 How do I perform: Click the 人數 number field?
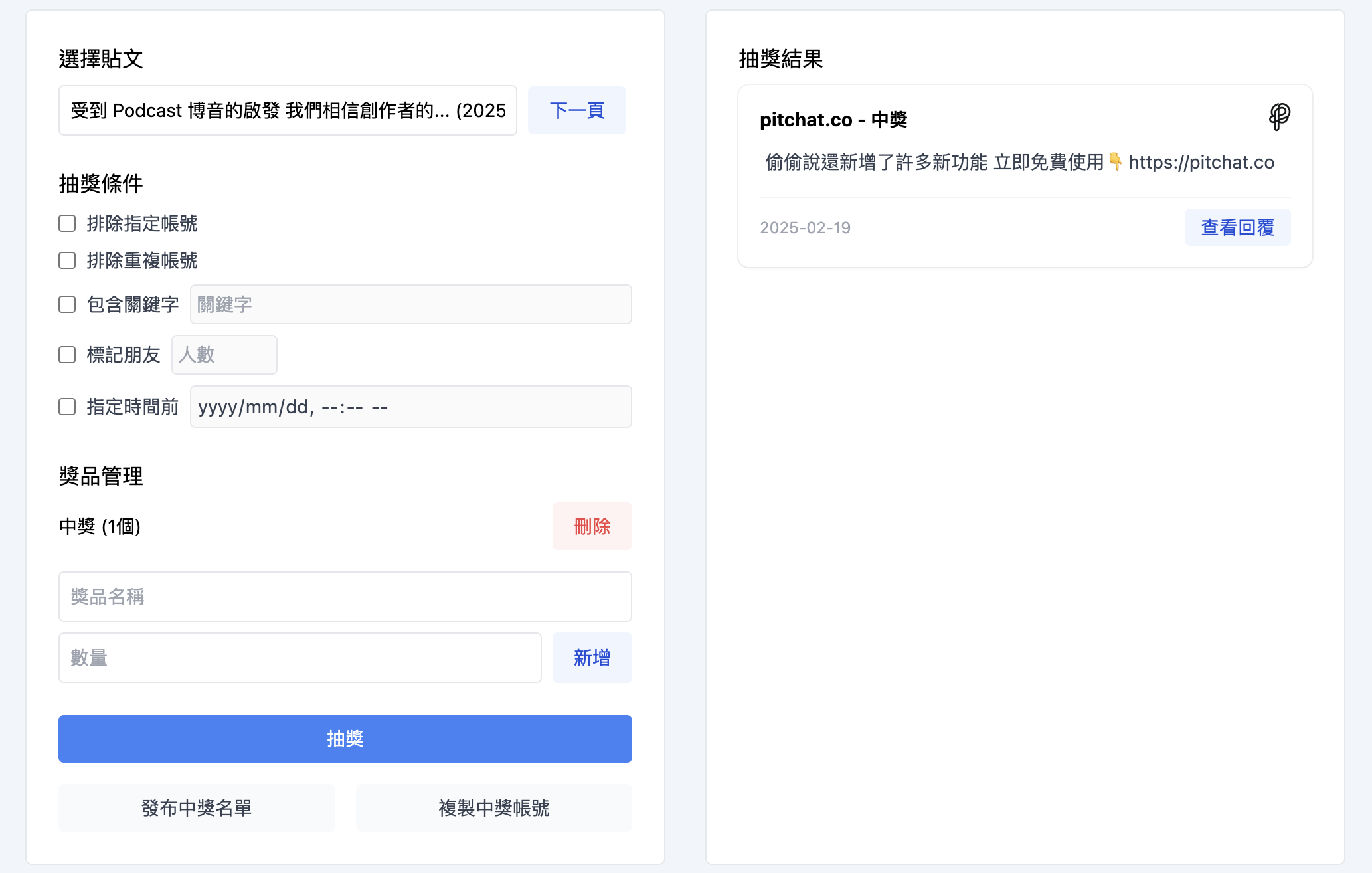(224, 355)
